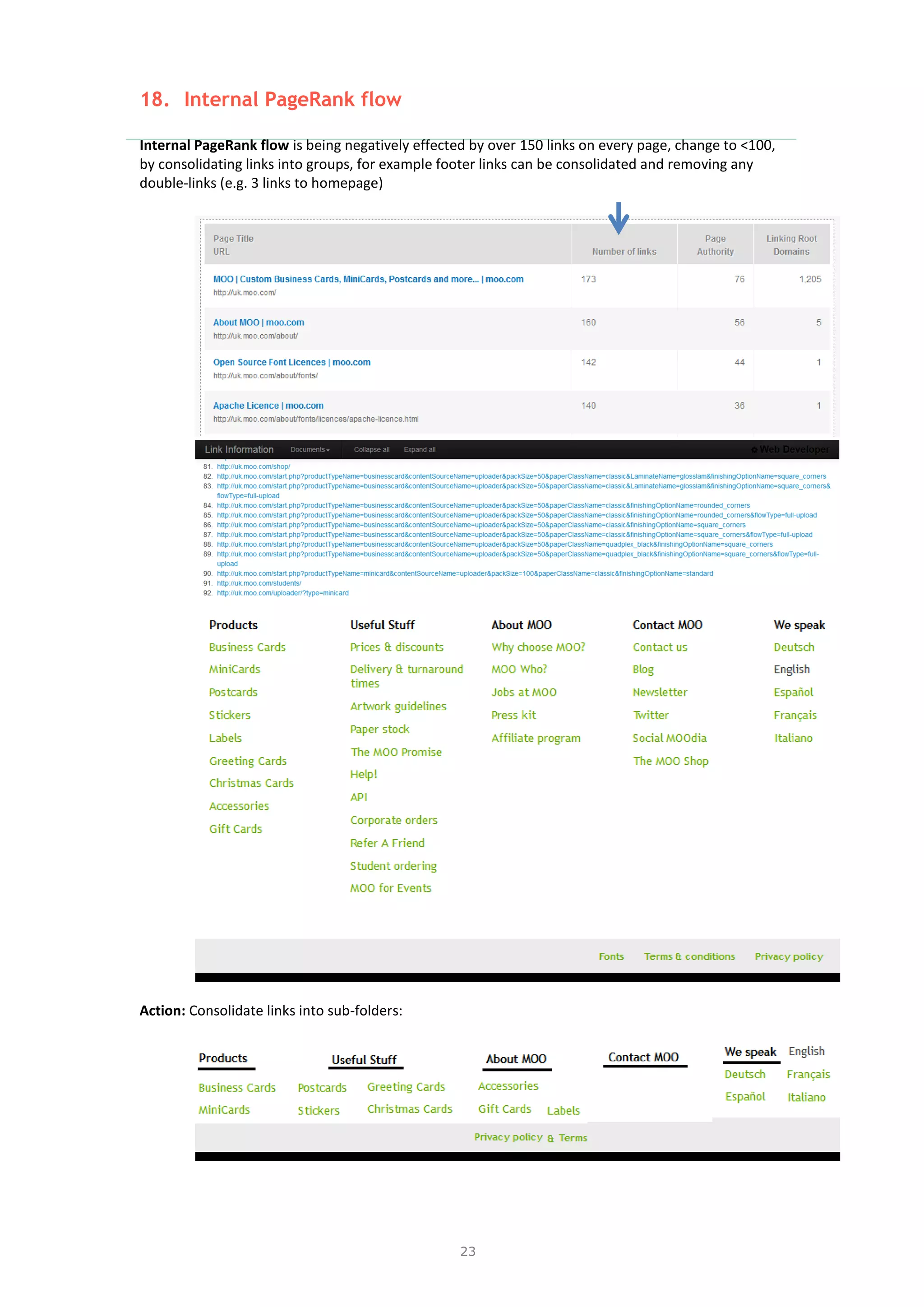Click the Linking Root Domains column header

pyautogui.click(x=791, y=245)
